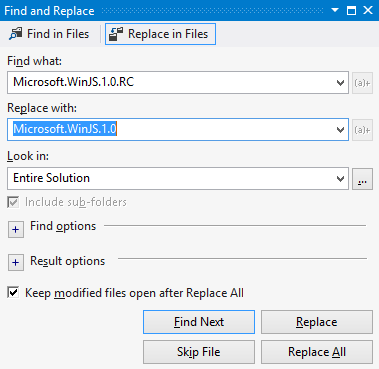Open the window position dropdown arrow in title bar

[x=335, y=10]
